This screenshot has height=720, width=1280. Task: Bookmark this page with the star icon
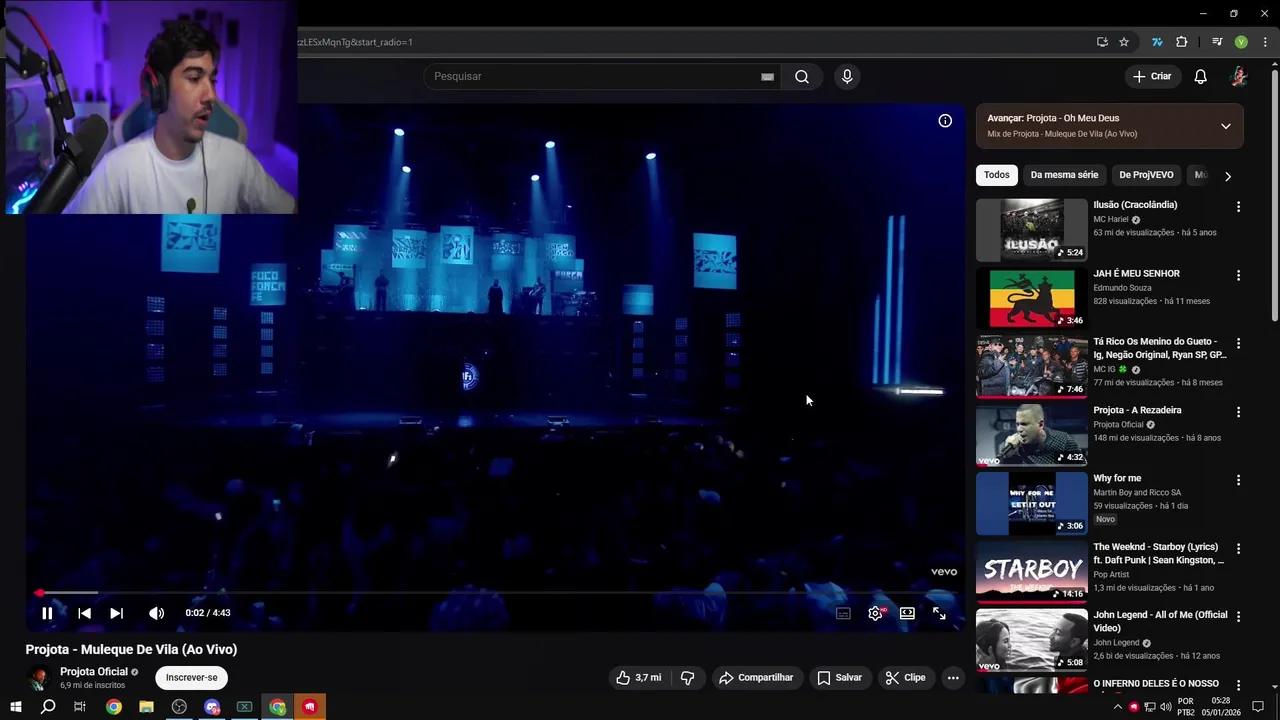pyautogui.click(x=1124, y=42)
